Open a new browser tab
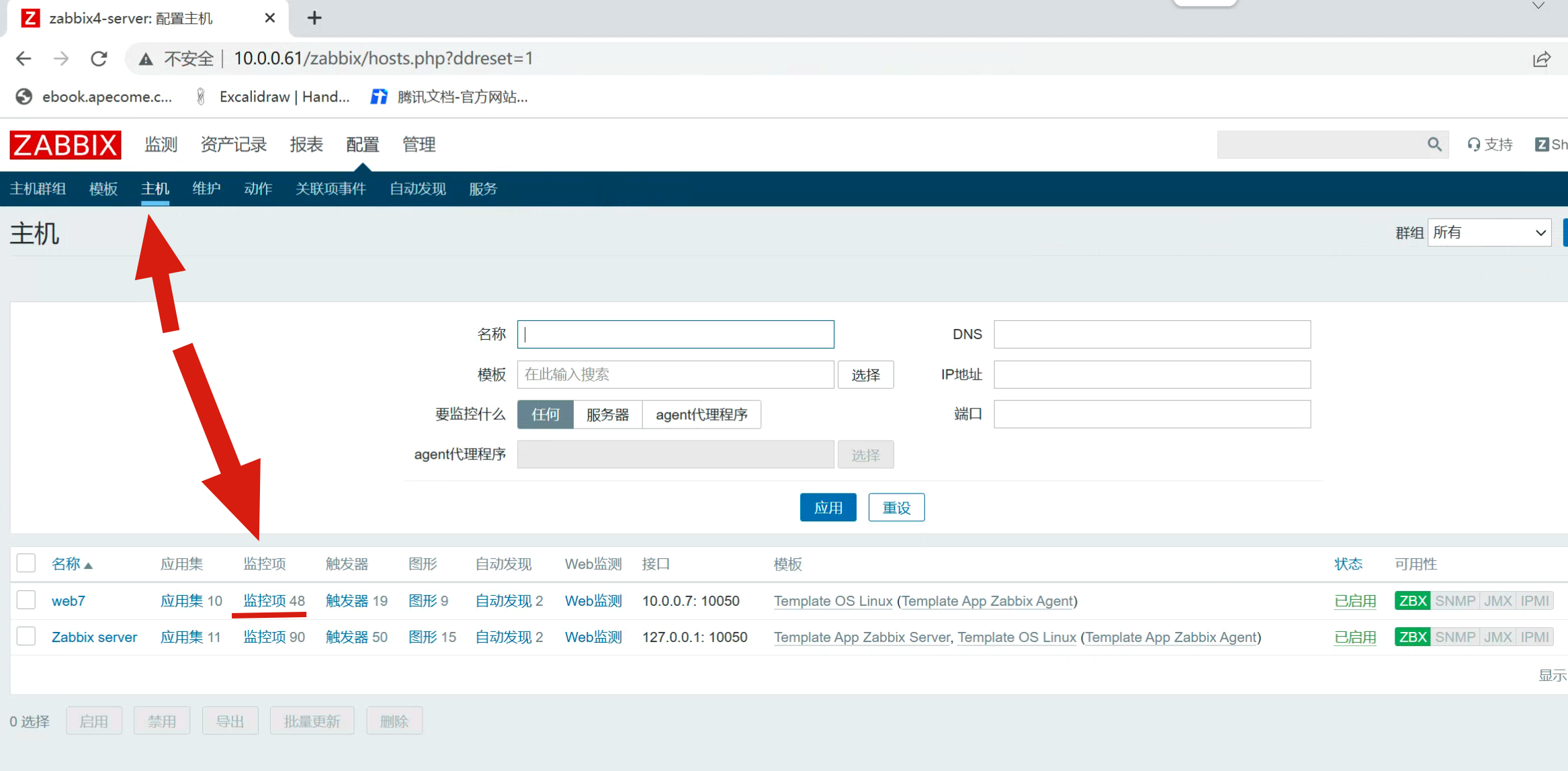Screen dimensions: 1568x771 (x=314, y=18)
